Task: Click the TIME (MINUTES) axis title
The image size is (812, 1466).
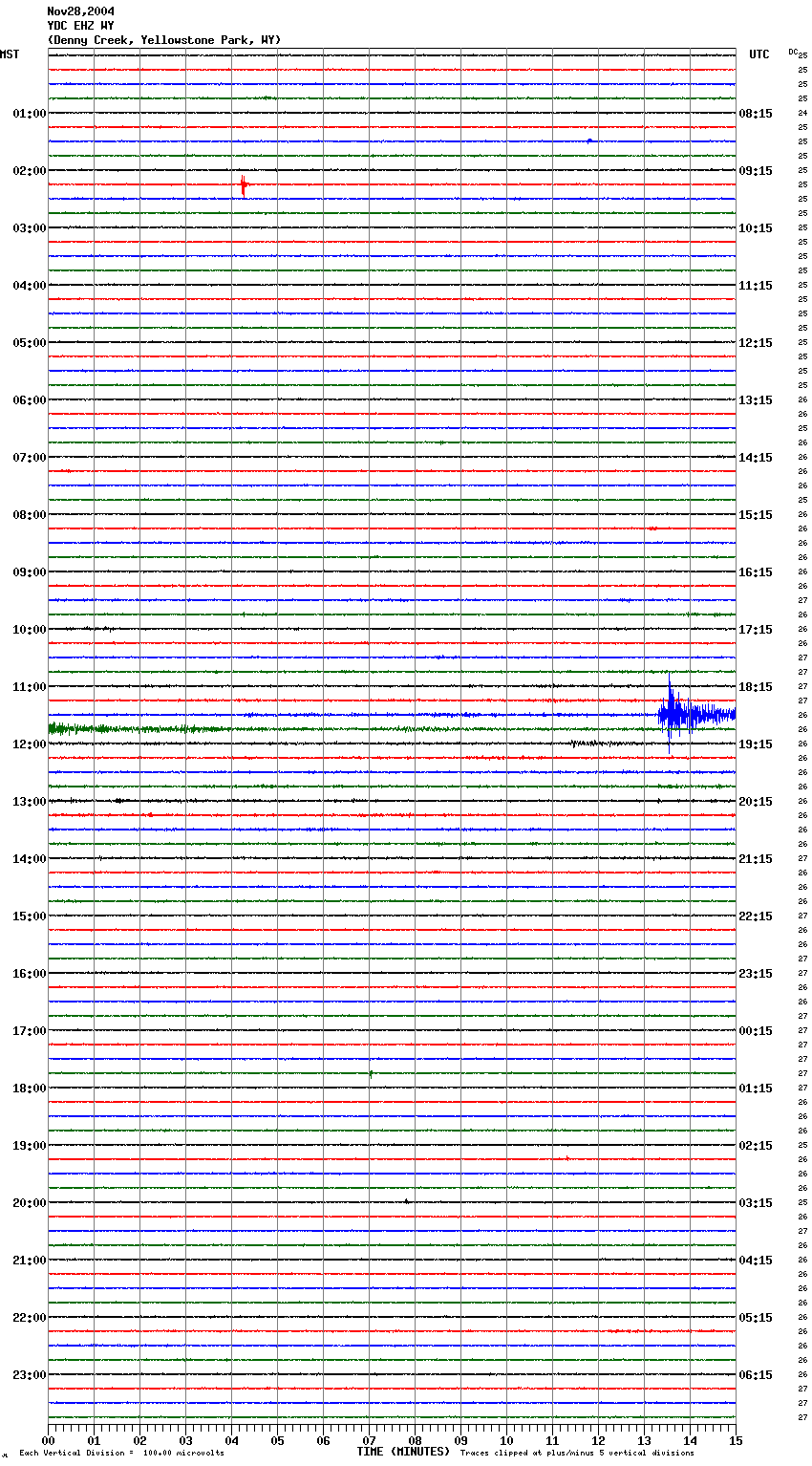Action: 403,1452
